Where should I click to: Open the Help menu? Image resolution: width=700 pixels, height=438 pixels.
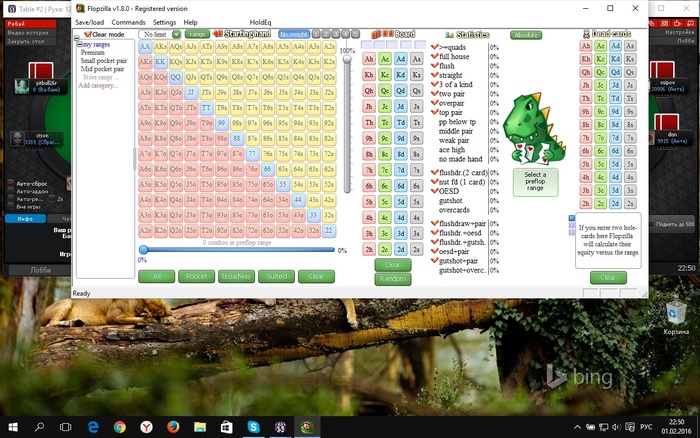point(190,22)
